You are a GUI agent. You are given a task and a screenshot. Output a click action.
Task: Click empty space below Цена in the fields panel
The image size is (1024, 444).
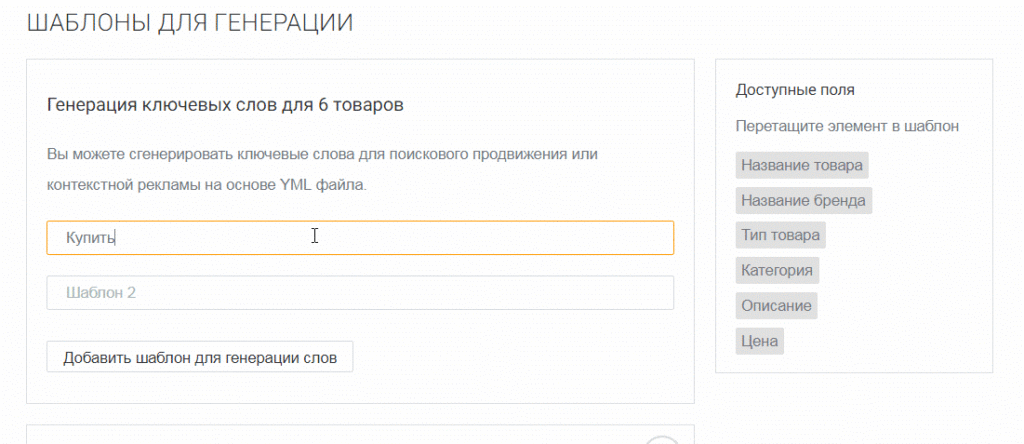pyautogui.click(x=853, y=362)
